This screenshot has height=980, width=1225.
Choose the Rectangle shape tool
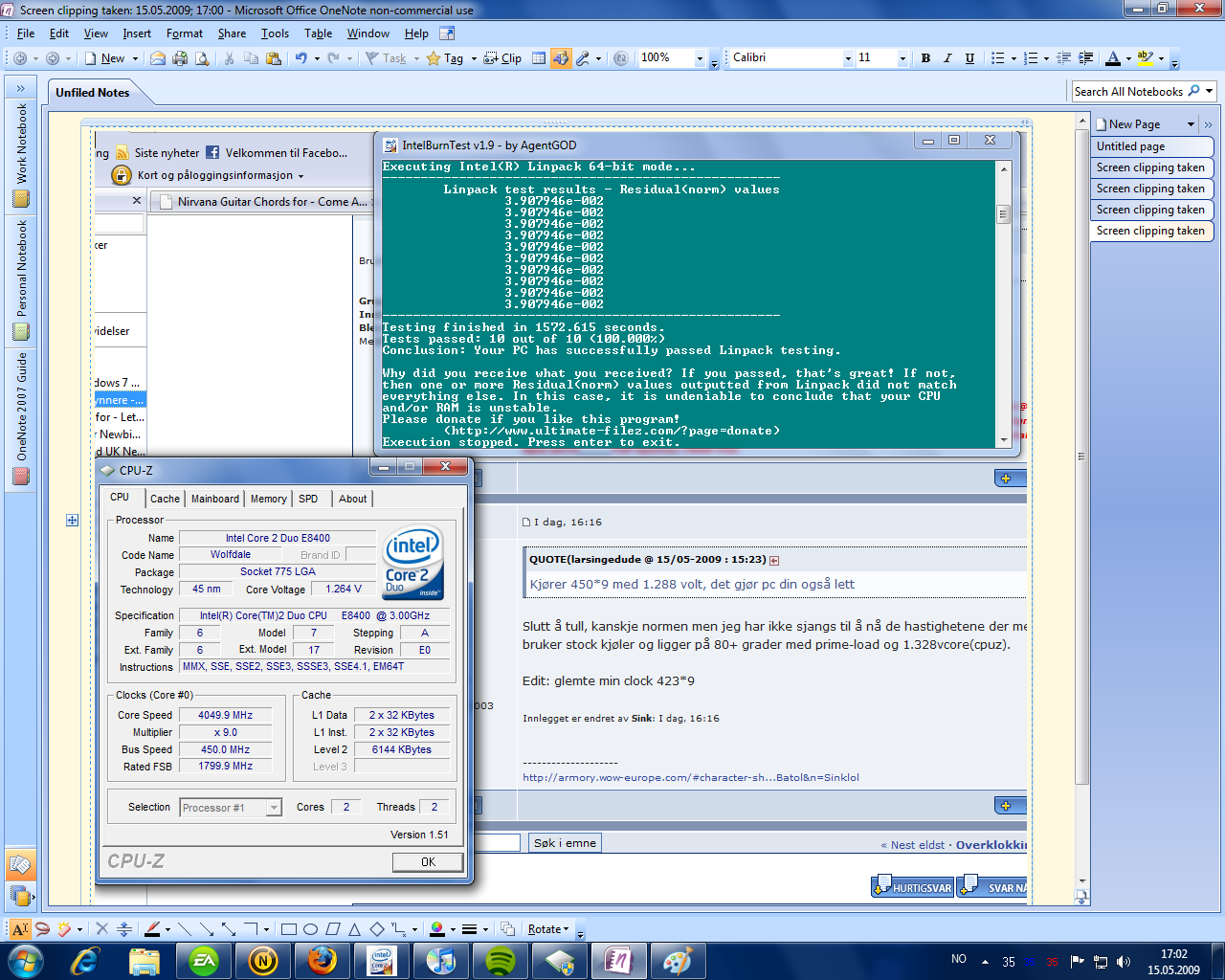(288, 929)
